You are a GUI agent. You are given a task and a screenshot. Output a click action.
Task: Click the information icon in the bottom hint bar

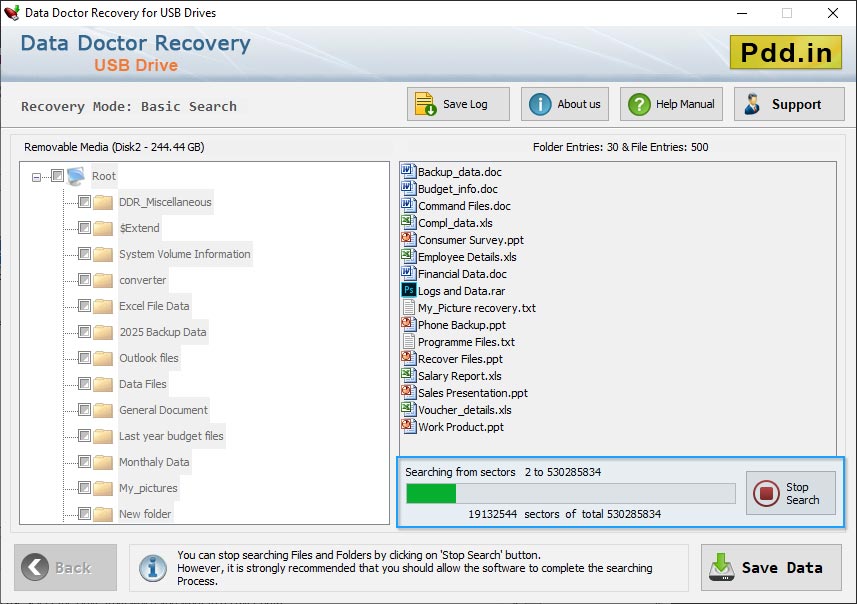point(153,568)
